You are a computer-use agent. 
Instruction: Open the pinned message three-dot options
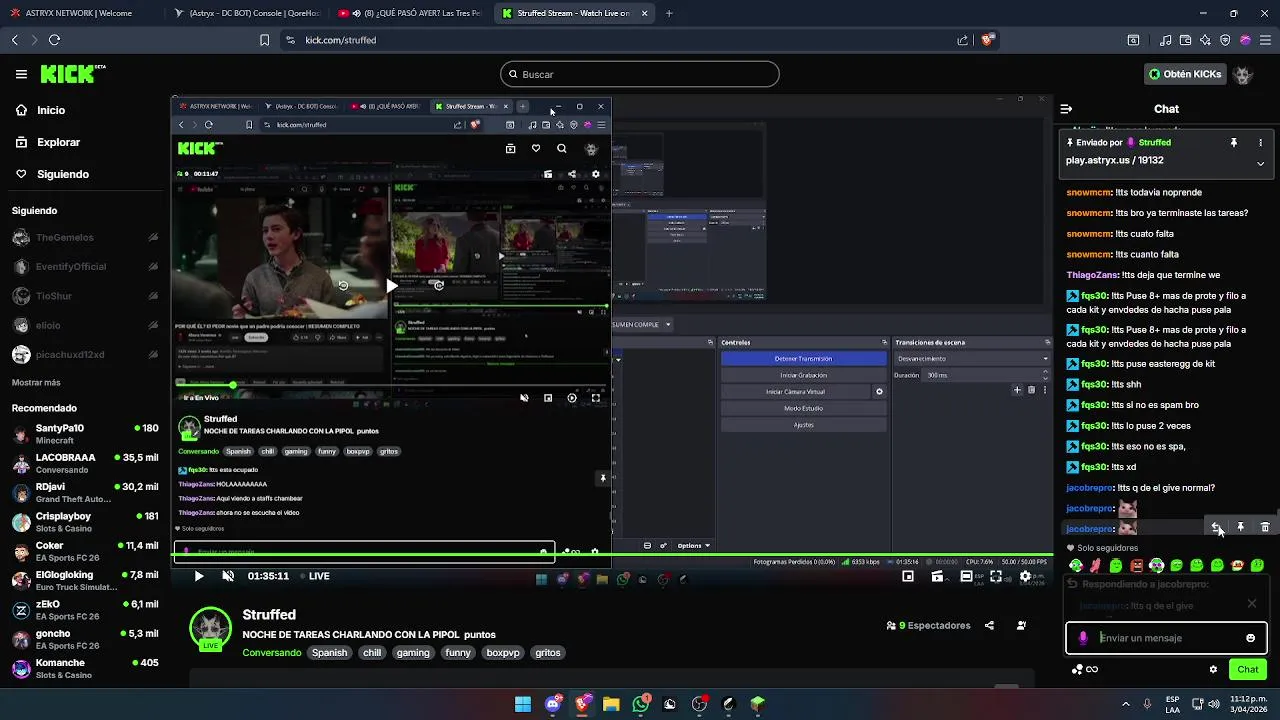(x=1260, y=142)
